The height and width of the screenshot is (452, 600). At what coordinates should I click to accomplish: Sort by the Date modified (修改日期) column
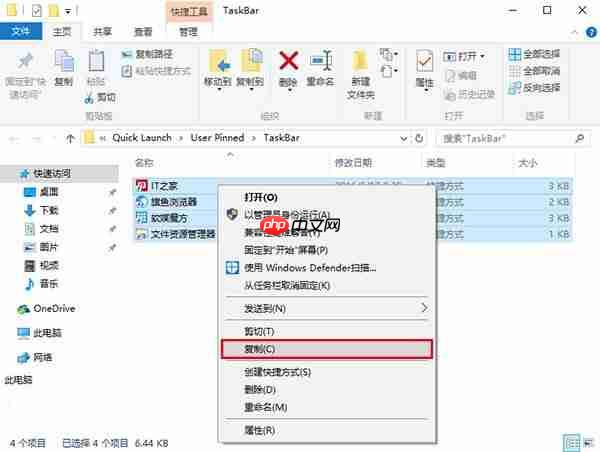click(353, 163)
